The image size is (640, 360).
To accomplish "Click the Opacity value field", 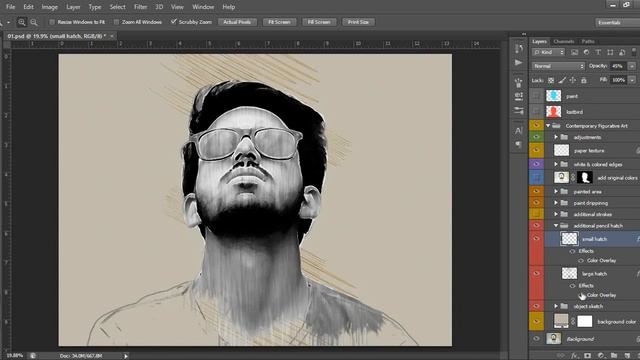I will tap(618, 66).
